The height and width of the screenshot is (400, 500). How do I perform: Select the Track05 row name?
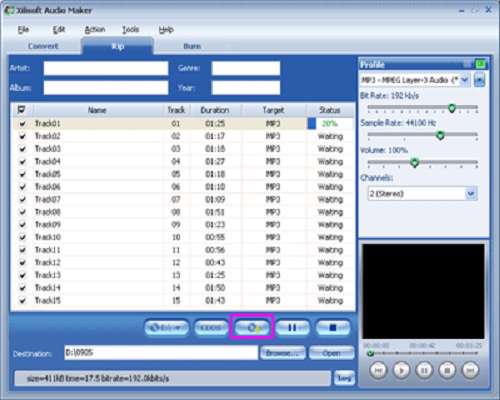(48, 174)
